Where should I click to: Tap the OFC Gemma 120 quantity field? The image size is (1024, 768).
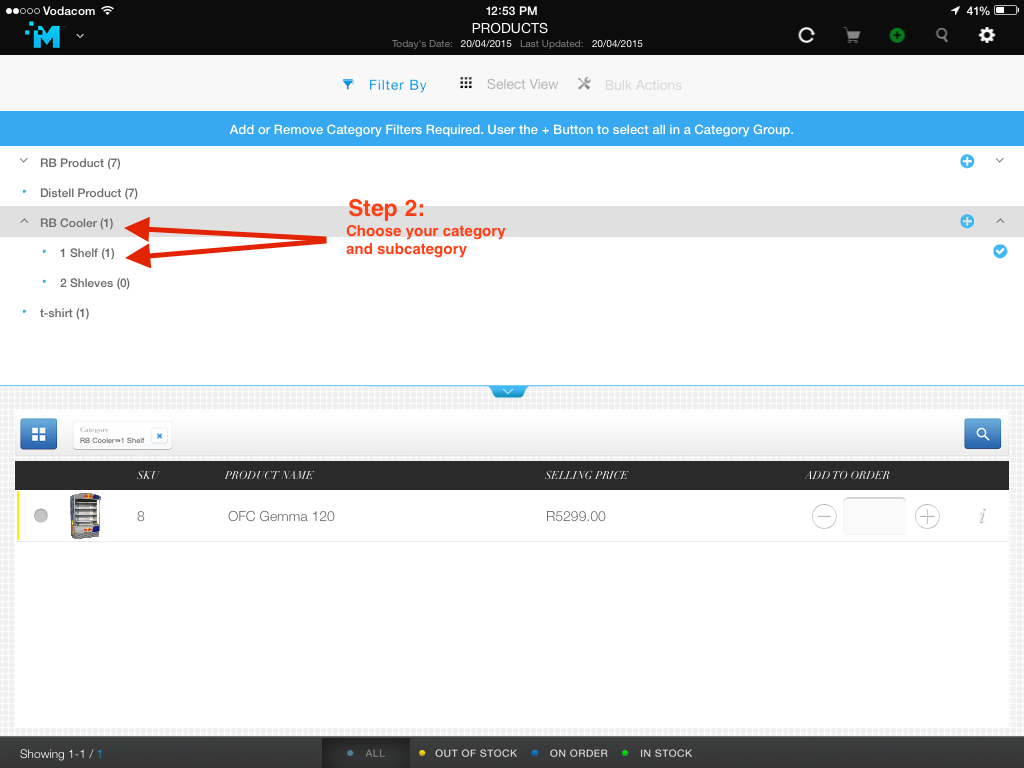[x=874, y=516]
